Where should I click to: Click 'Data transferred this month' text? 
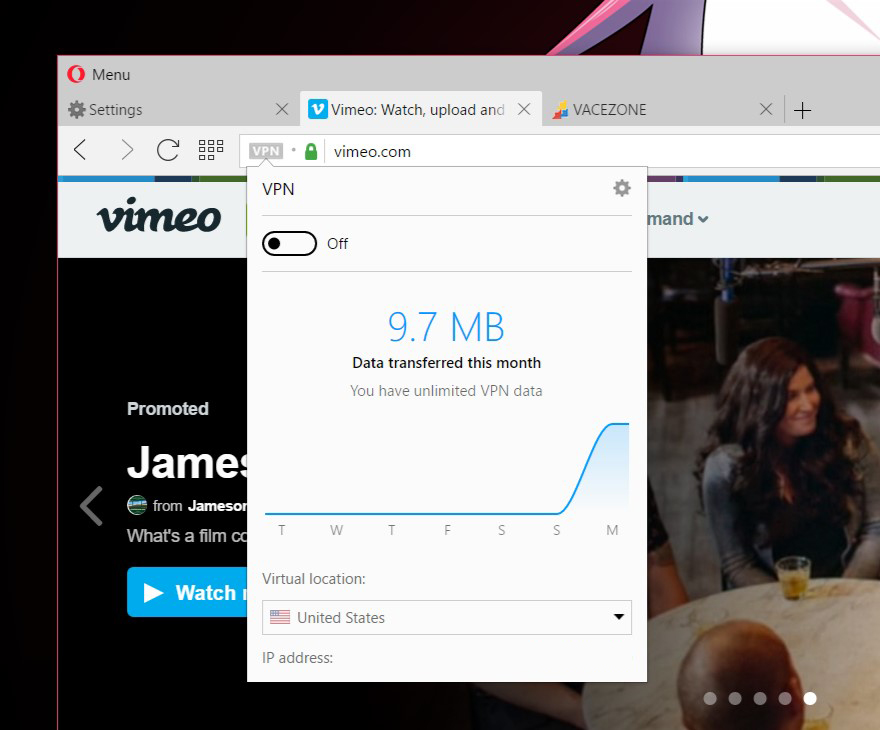(x=447, y=363)
